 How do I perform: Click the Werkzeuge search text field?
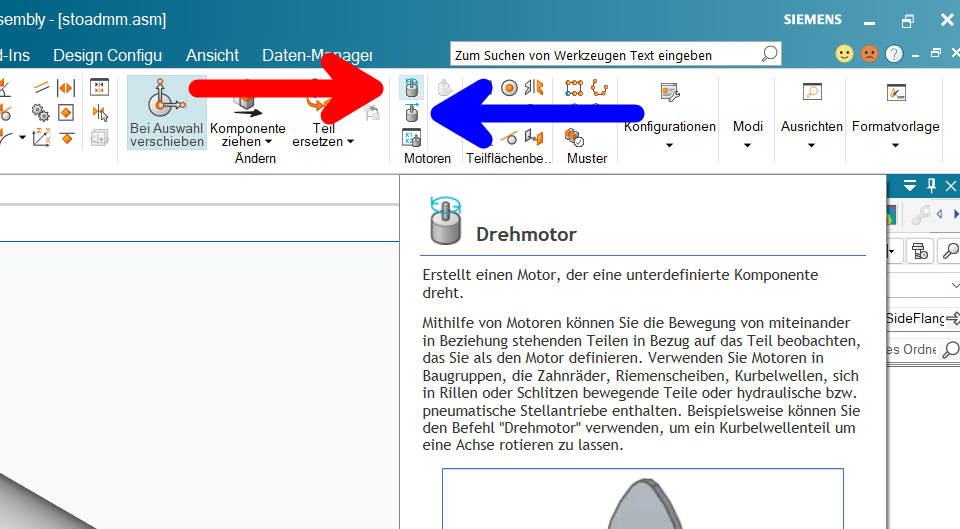(x=606, y=55)
